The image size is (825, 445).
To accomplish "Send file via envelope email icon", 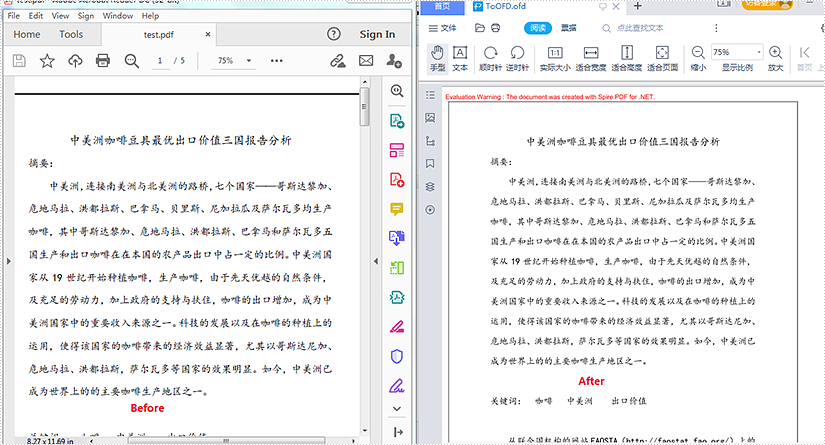I will point(366,60).
